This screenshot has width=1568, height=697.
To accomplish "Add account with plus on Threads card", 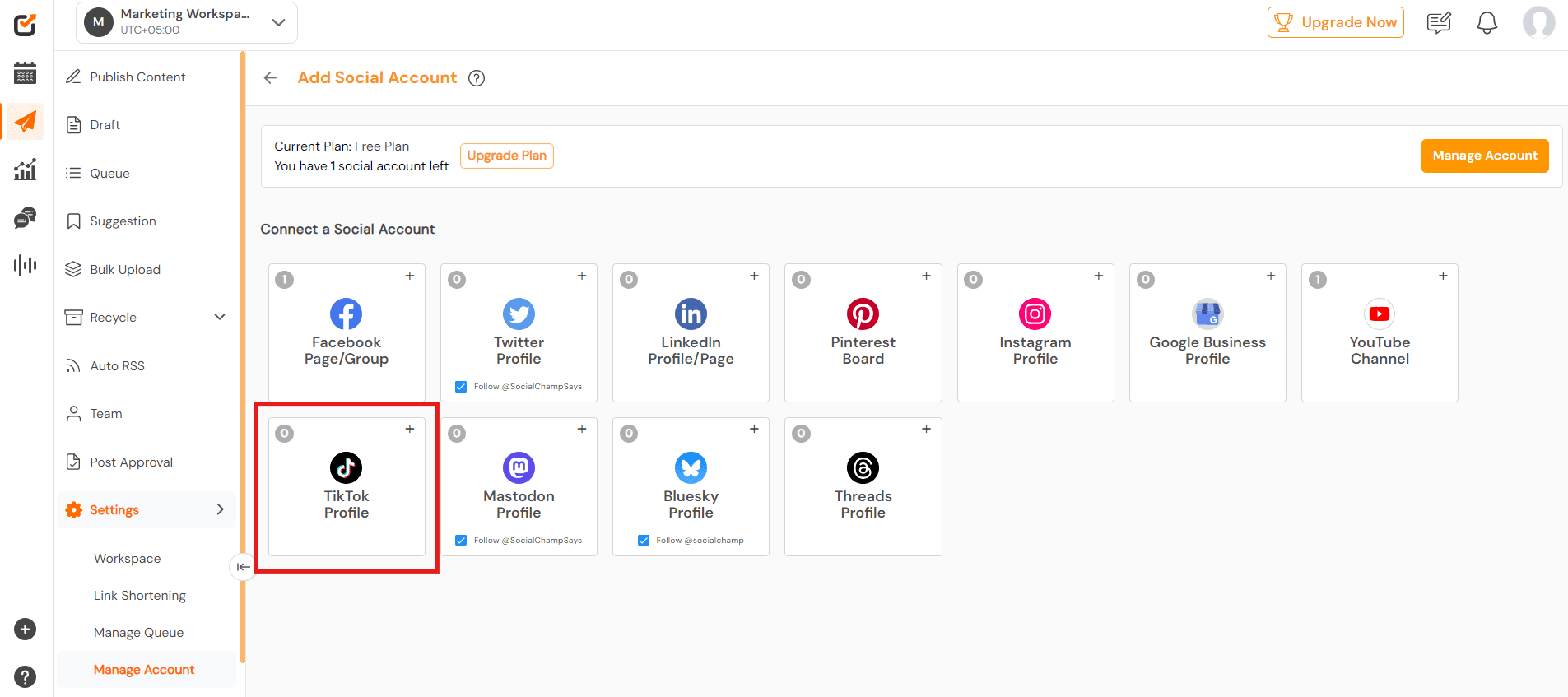I will point(926,429).
